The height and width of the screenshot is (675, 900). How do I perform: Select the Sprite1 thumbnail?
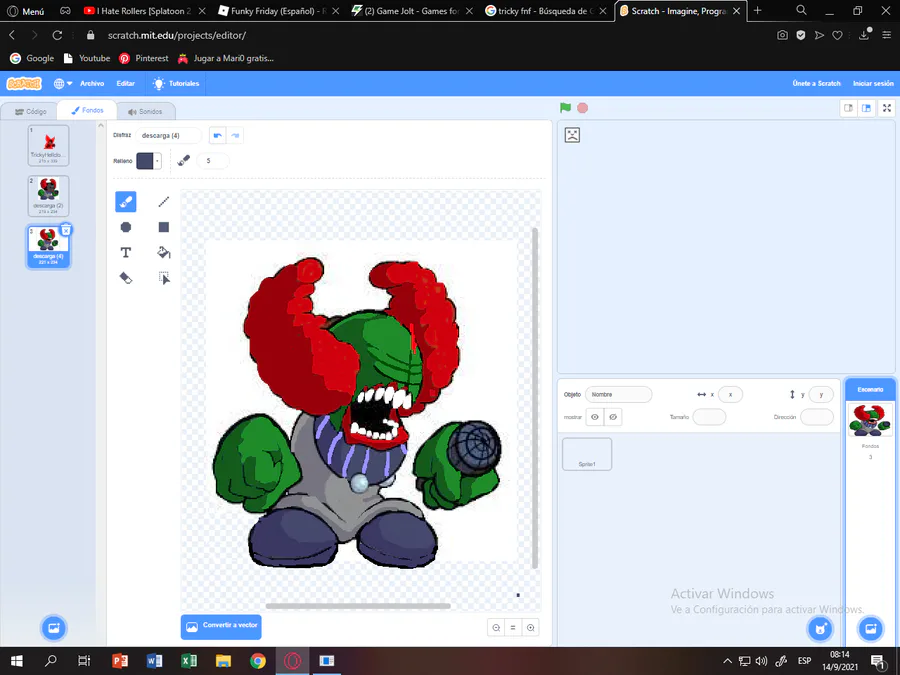[587, 454]
